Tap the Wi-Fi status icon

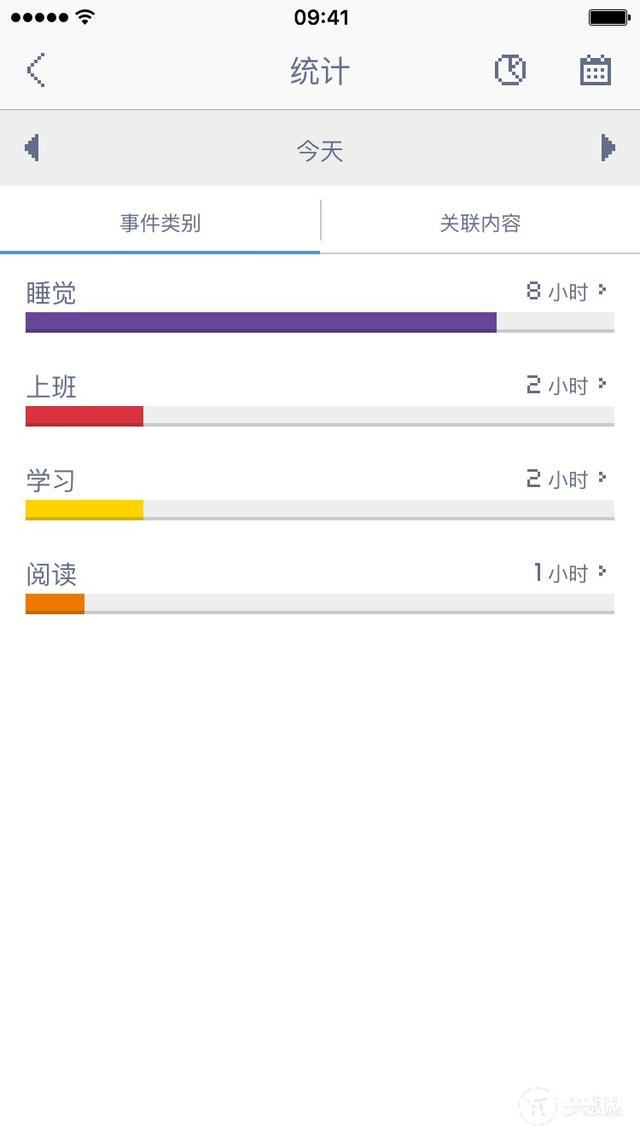85,17
